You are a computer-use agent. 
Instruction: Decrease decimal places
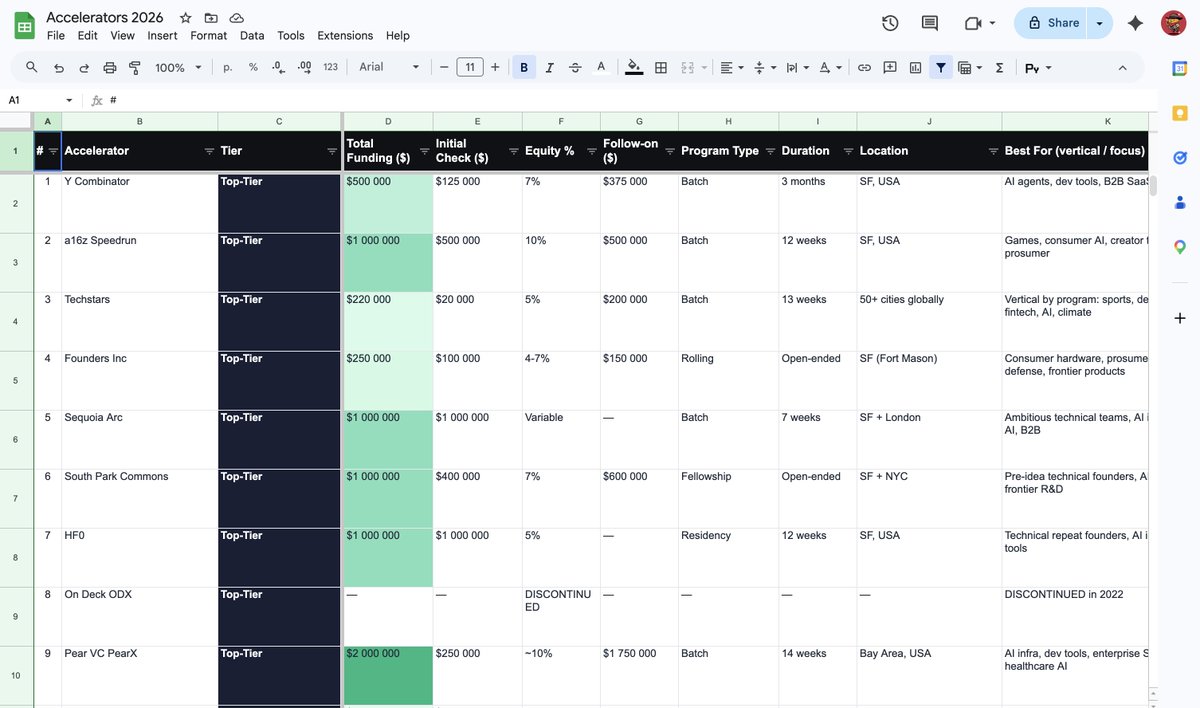pos(278,67)
